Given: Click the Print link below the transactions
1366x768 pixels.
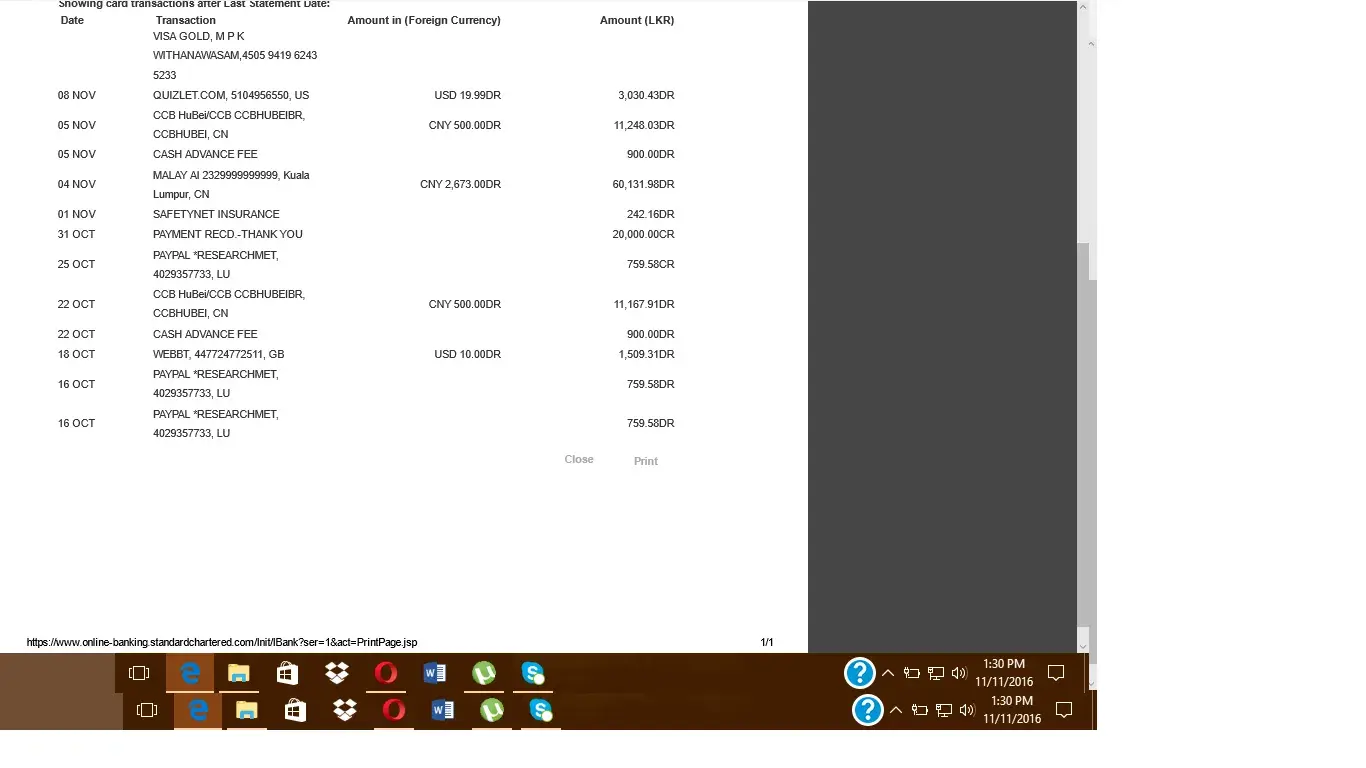Looking at the screenshot, I should (645, 461).
